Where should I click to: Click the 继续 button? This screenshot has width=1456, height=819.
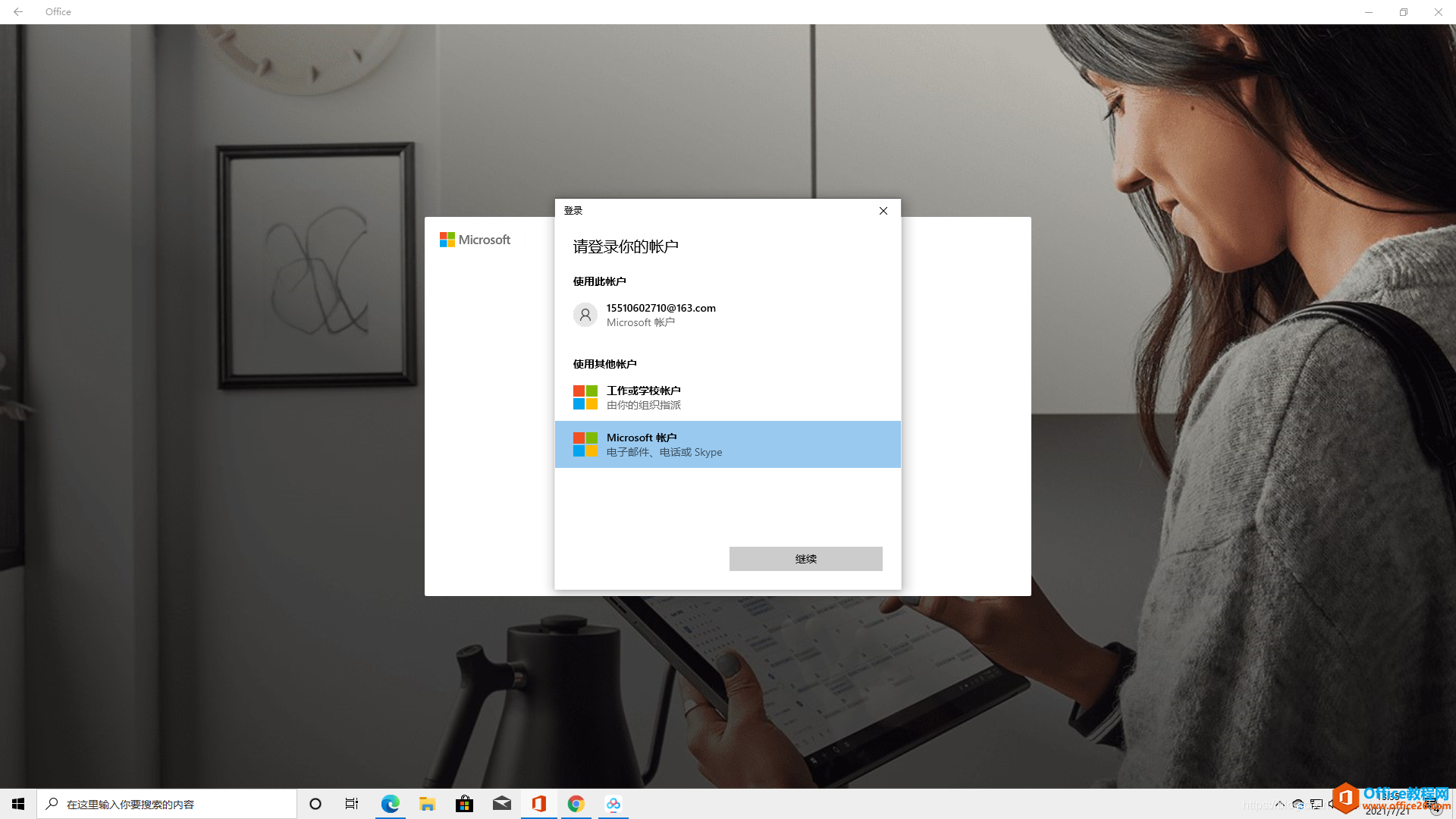click(x=805, y=559)
